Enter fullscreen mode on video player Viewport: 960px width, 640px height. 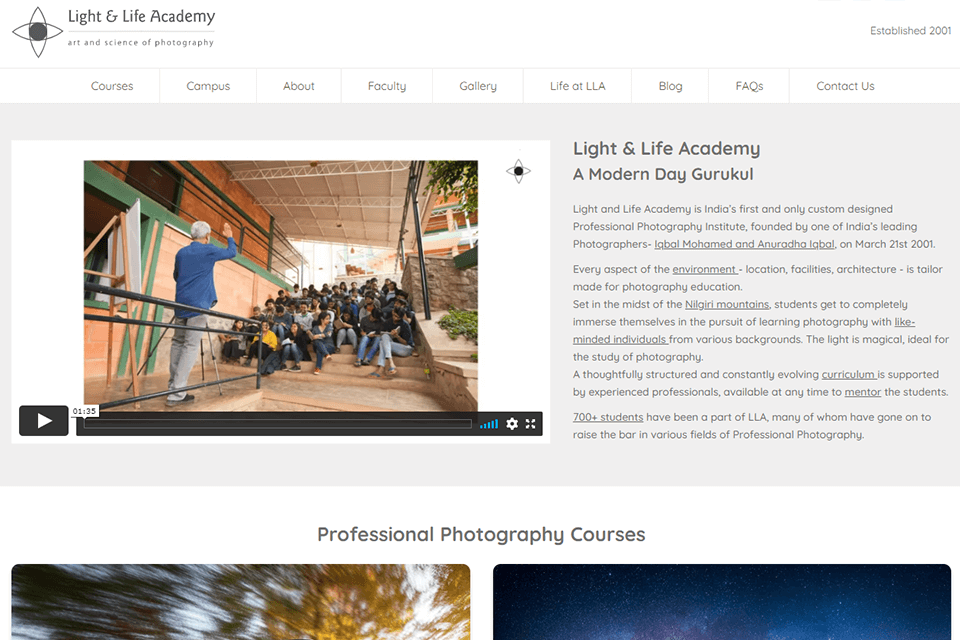click(x=530, y=424)
